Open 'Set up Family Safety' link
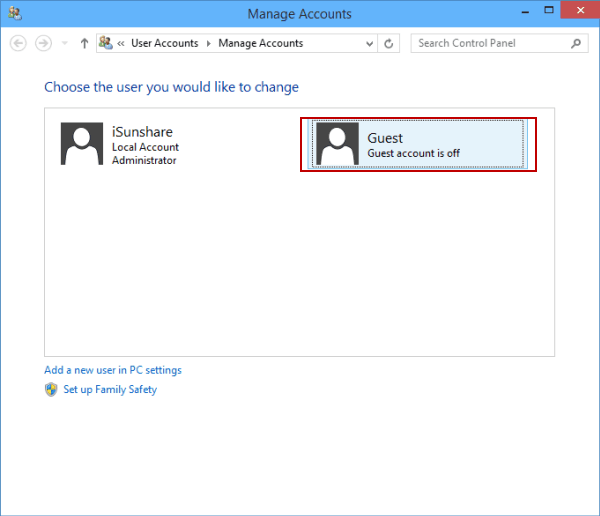Viewport: 600px width, 516px height. point(110,390)
